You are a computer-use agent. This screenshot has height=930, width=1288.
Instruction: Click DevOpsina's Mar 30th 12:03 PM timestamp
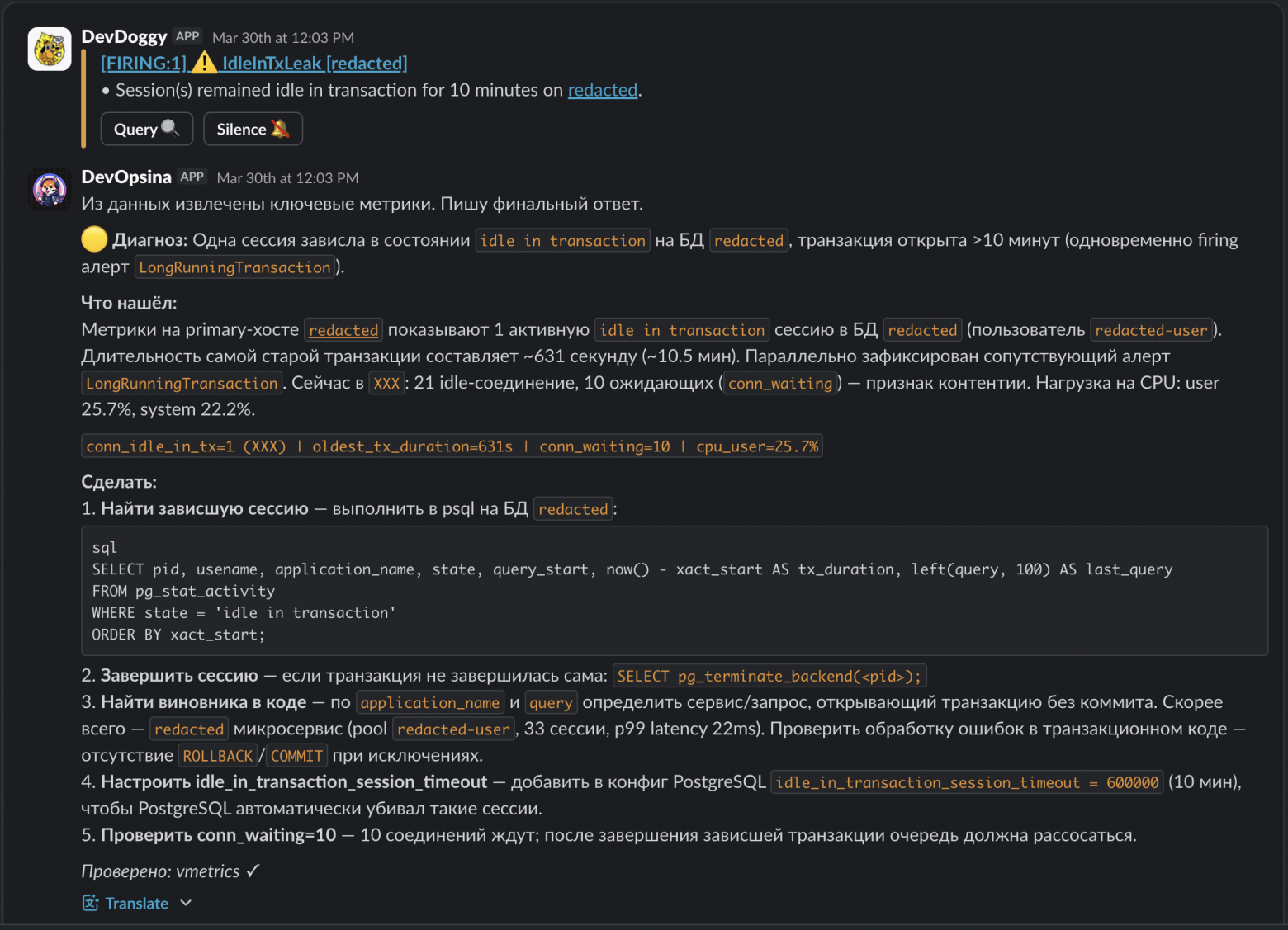(287, 177)
